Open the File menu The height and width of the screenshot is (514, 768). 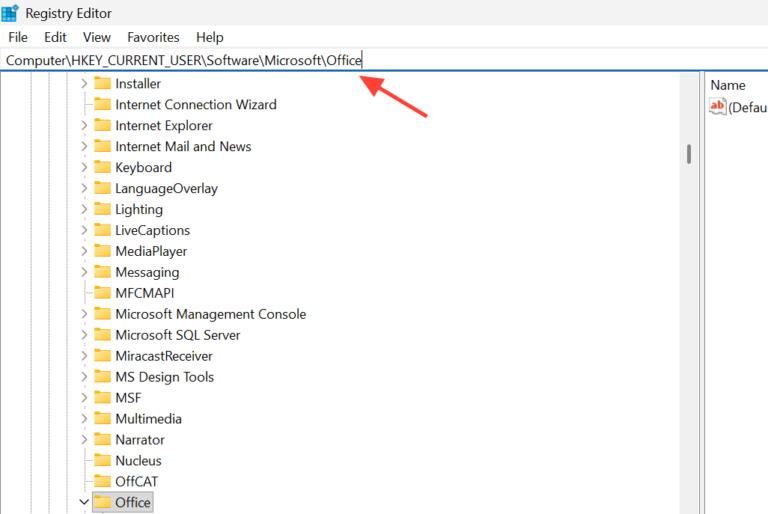18,38
